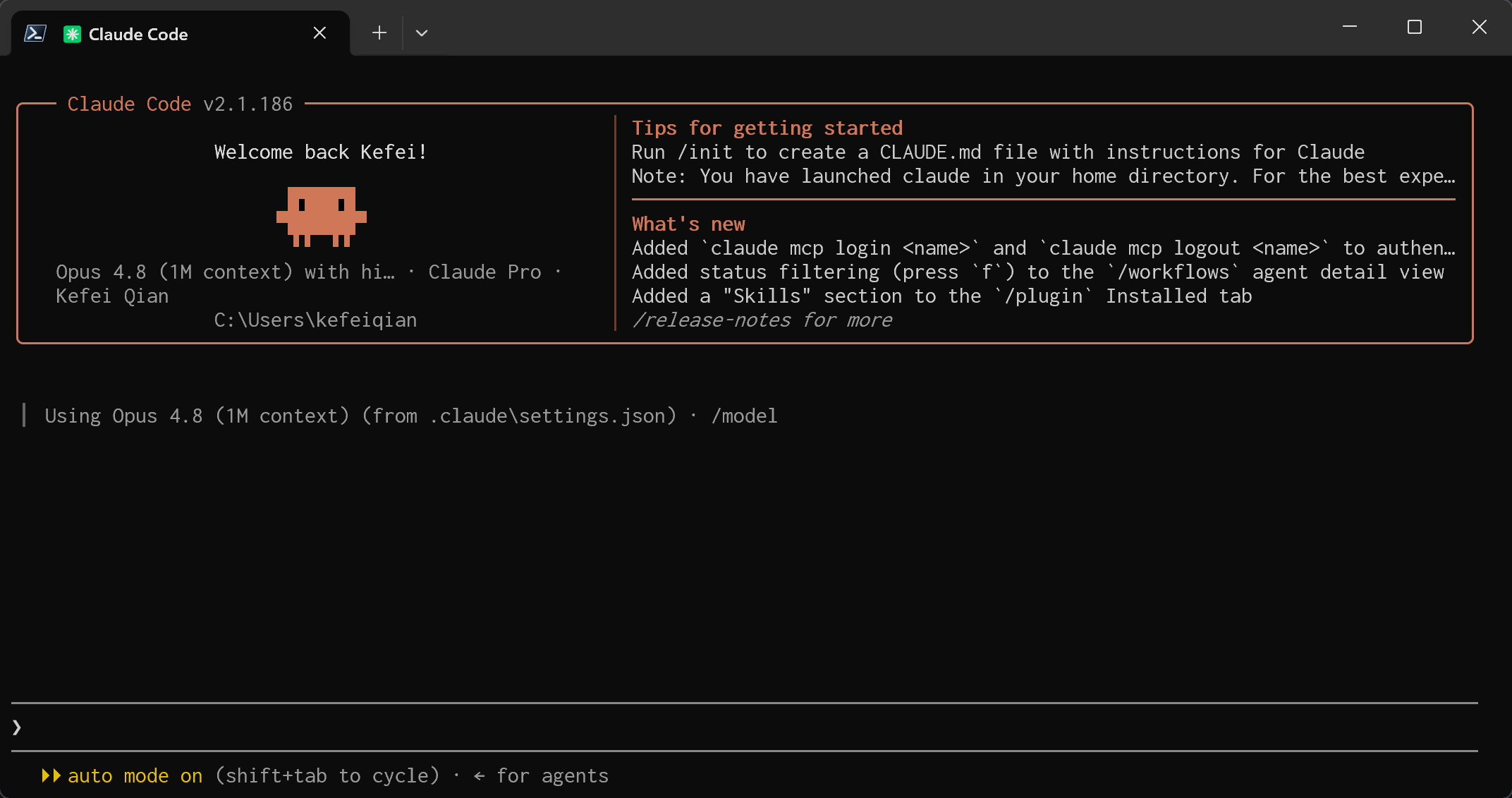Expand the new tab profile dropdown
1512x798 pixels.
click(x=422, y=33)
